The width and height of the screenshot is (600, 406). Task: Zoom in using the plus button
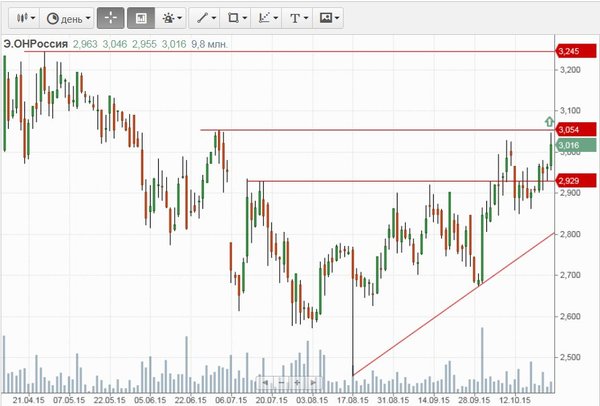tap(299, 382)
